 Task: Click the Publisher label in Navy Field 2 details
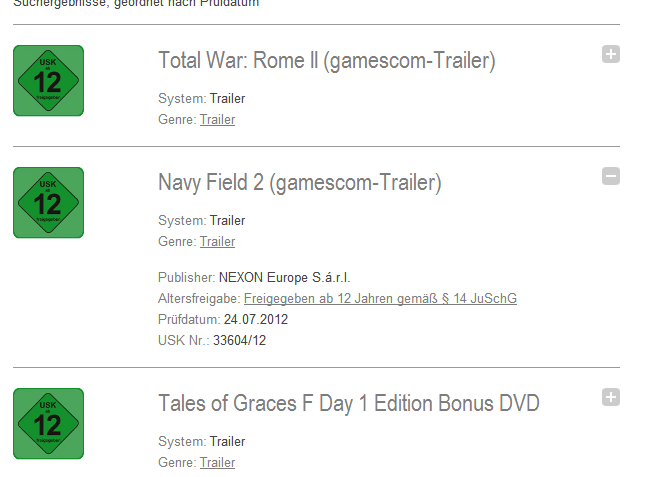tap(186, 277)
